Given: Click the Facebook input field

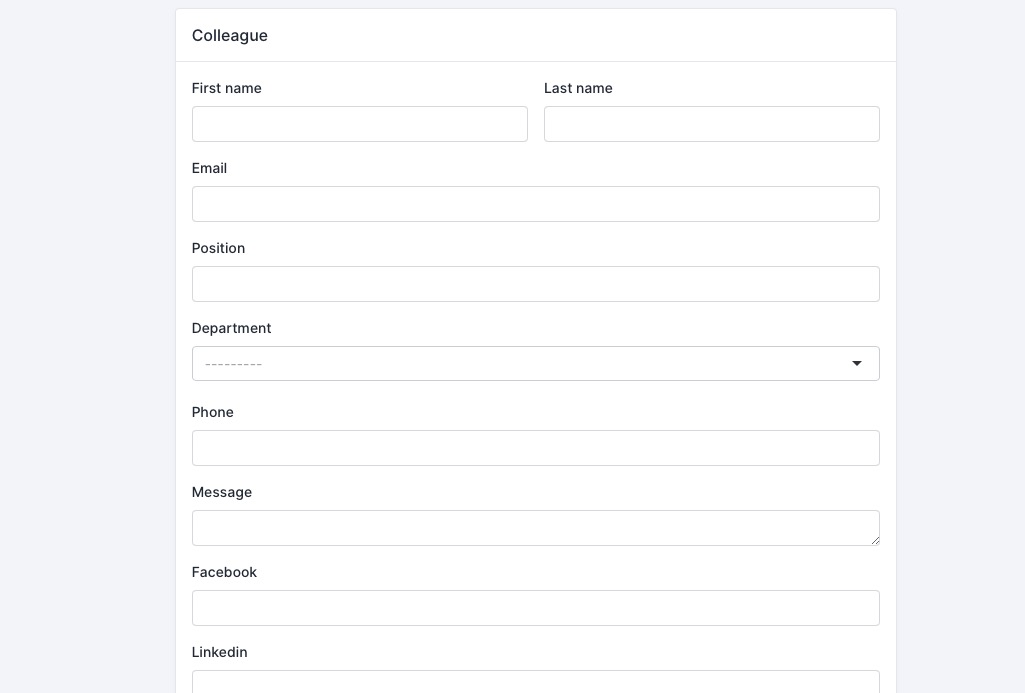Looking at the screenshot, I should [536, 608].
